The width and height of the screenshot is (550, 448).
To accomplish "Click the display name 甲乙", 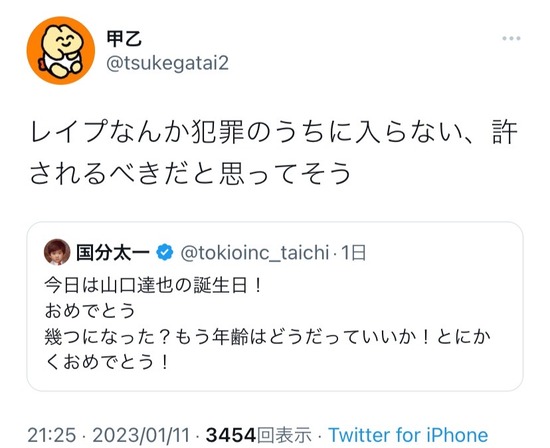I will click(x=124, y=39).
